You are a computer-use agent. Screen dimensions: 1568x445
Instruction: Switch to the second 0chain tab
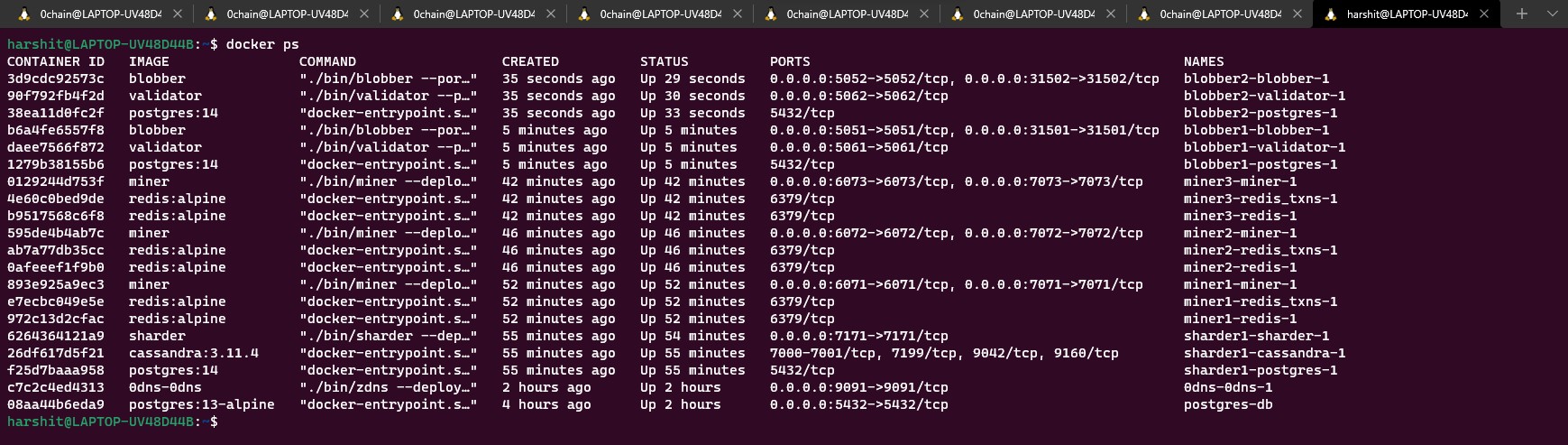[x=287, y=14]
